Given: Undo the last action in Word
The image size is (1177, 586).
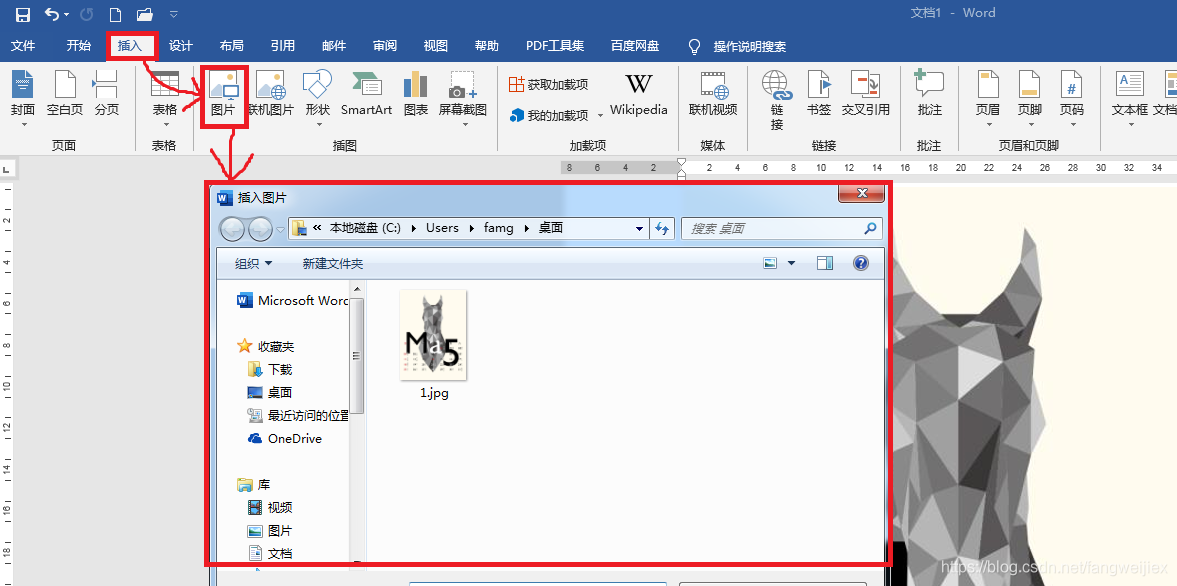Looking at the screenshot, I should (x=52, y=14).
